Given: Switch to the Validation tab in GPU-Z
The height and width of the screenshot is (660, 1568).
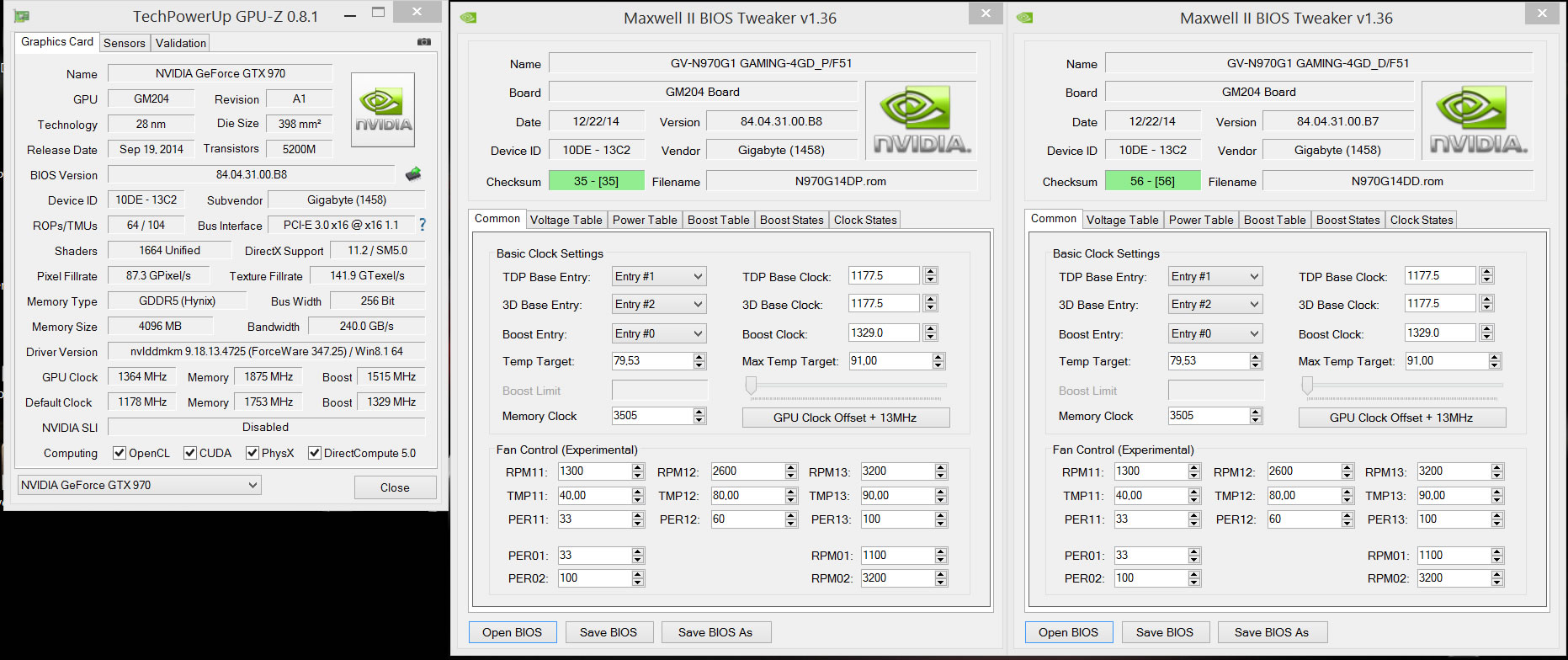Looking at the screenshot, I should pos(181,43).
